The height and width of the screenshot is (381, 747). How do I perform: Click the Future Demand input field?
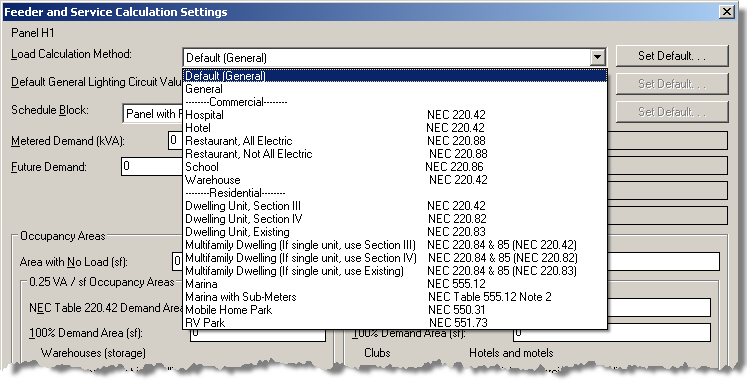pos(152,167)
